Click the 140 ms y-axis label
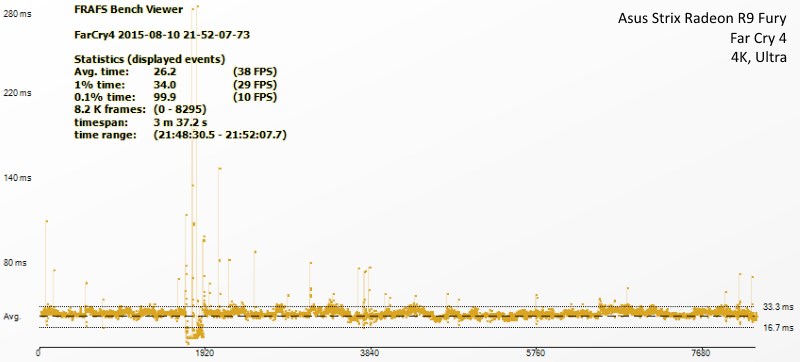This screenshot has height=362, width=800. [x=18, y=178]
